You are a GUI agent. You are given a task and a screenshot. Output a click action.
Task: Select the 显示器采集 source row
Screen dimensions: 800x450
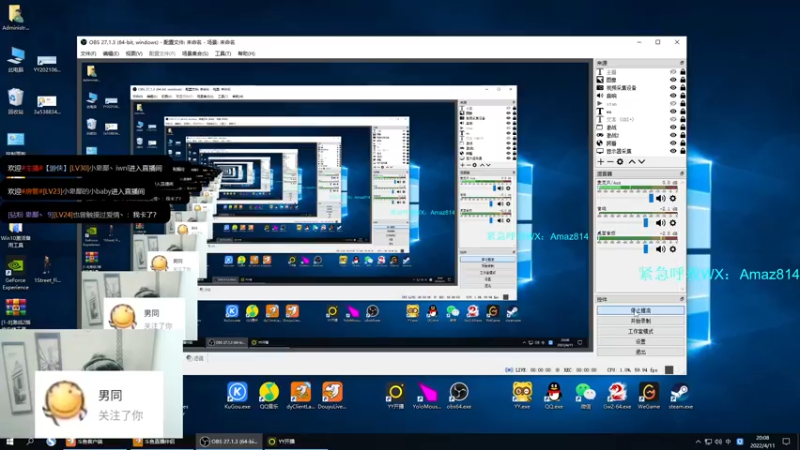(x=641, y=151)
